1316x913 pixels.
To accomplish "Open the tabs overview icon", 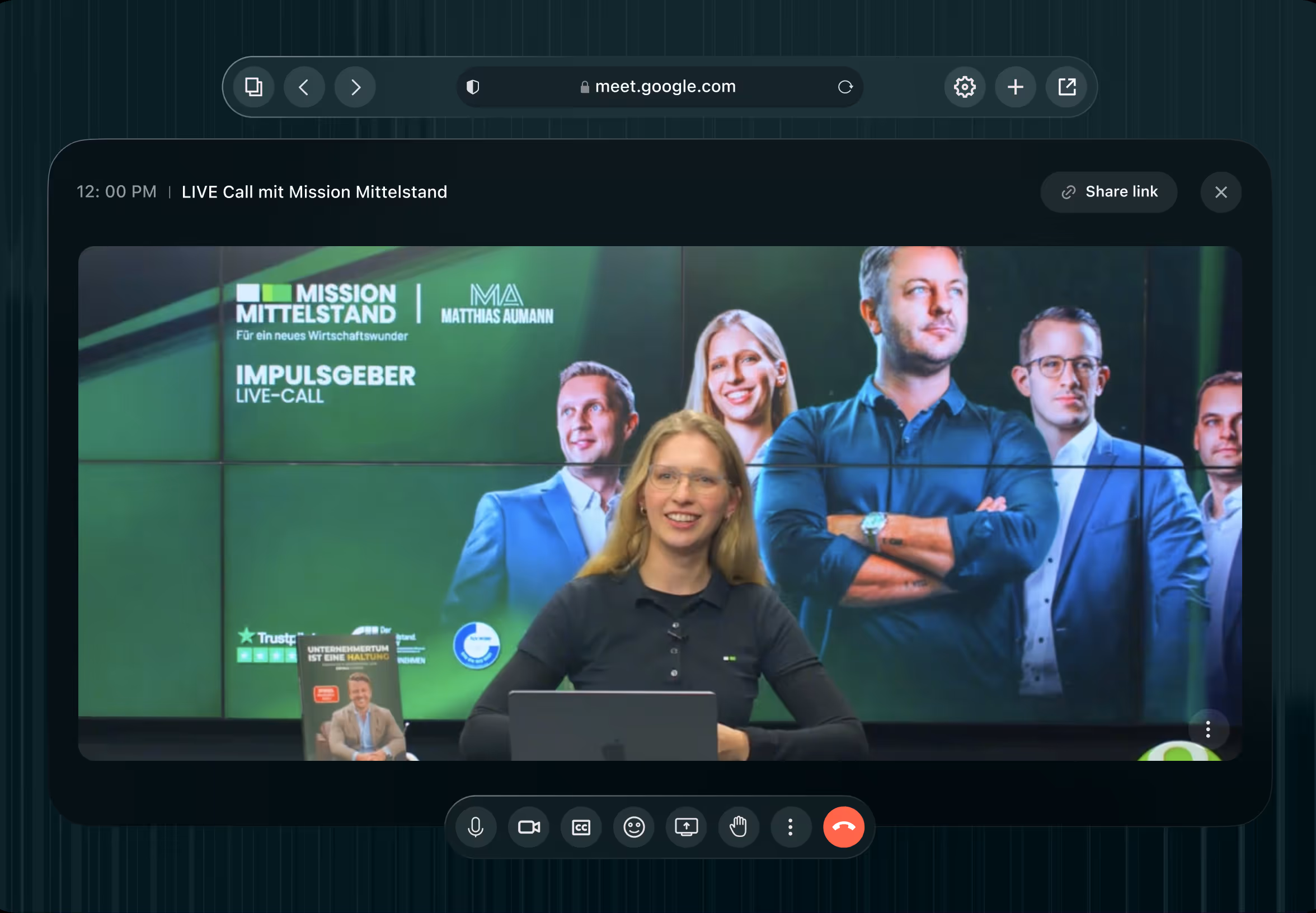I will pos(253,87).
